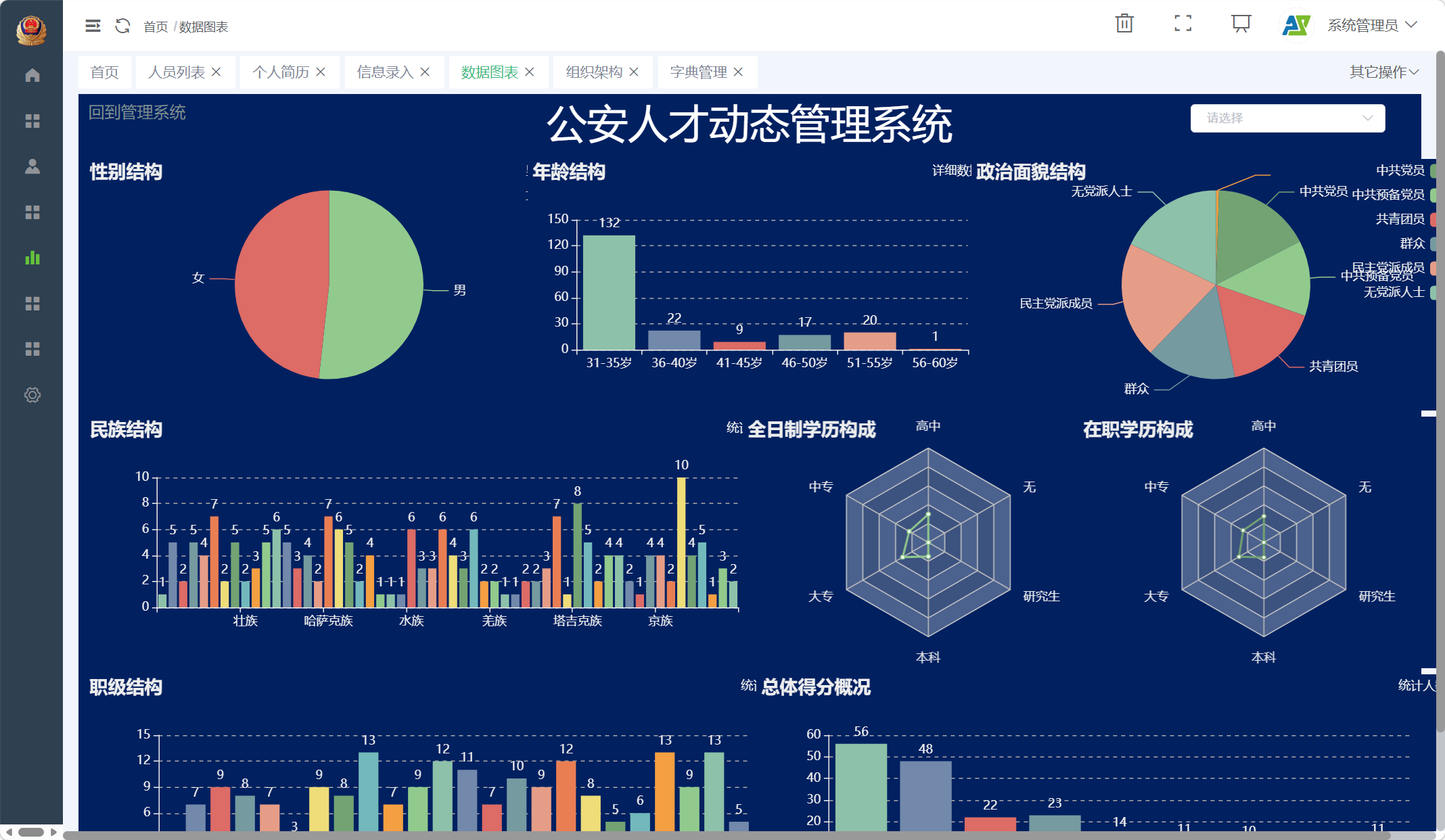This screenshot has height=840, width=1445.
Task: Enter fullscreen via the expand icon
Action: (x=1183, y=23)
